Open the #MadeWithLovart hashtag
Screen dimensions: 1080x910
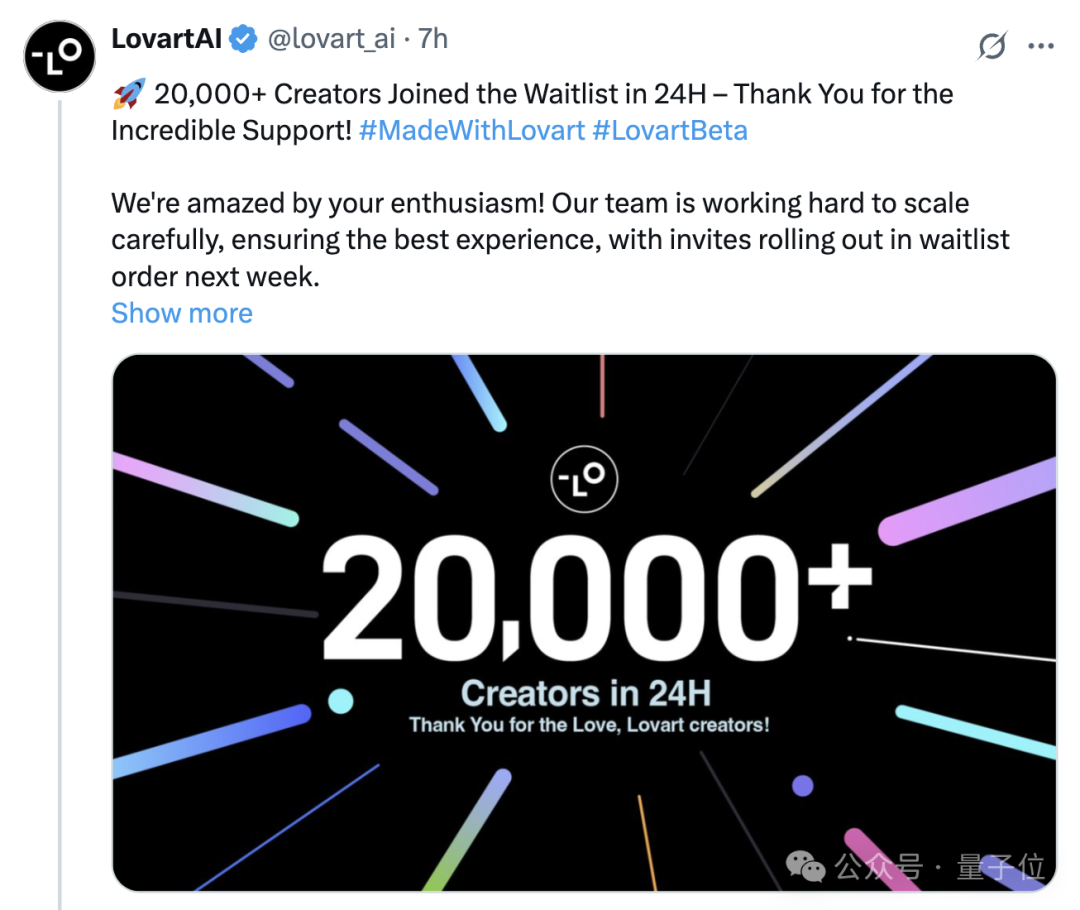click(472, 130)
